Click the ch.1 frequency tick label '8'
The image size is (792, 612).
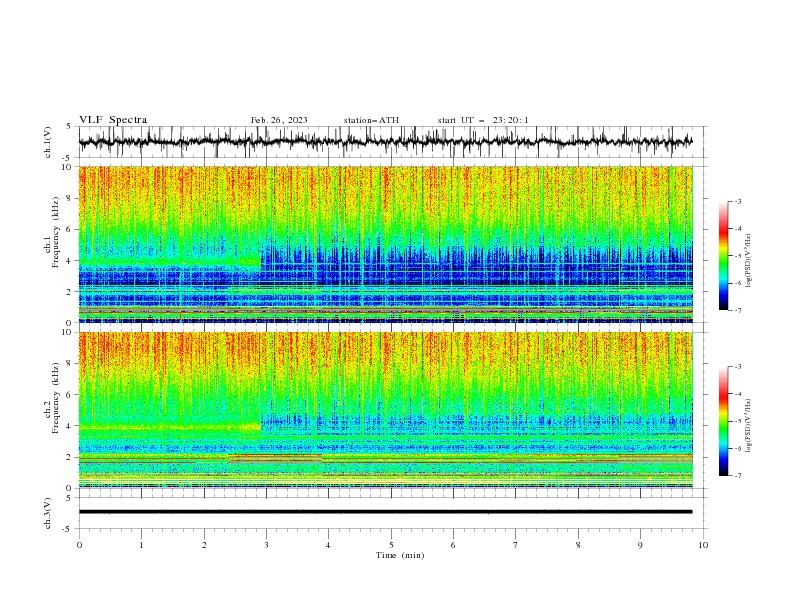pos(71,198)
